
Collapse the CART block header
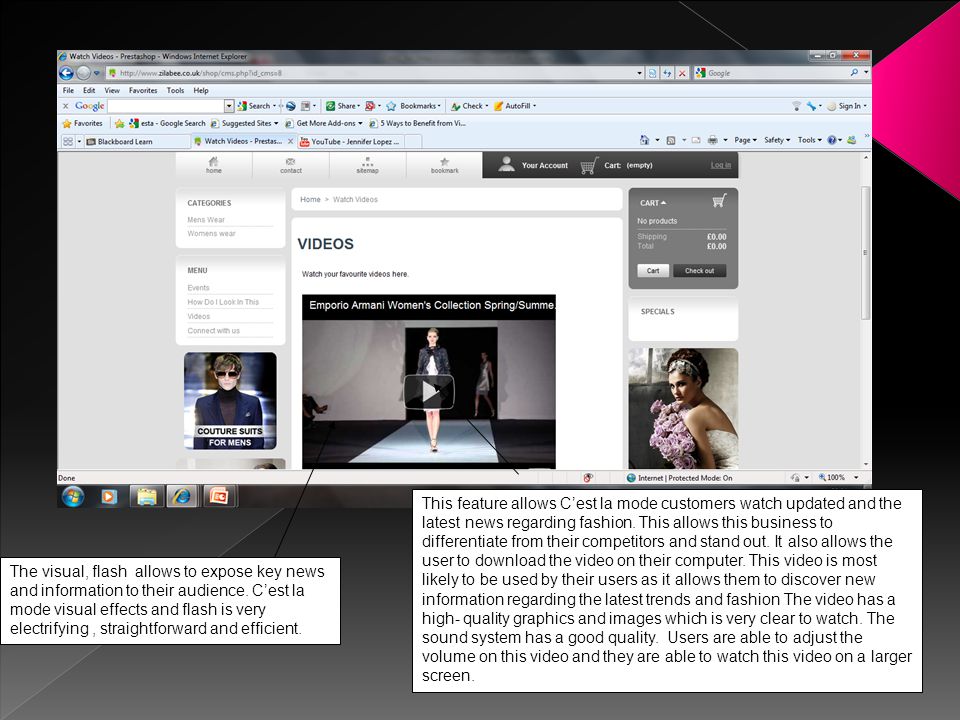653,203
